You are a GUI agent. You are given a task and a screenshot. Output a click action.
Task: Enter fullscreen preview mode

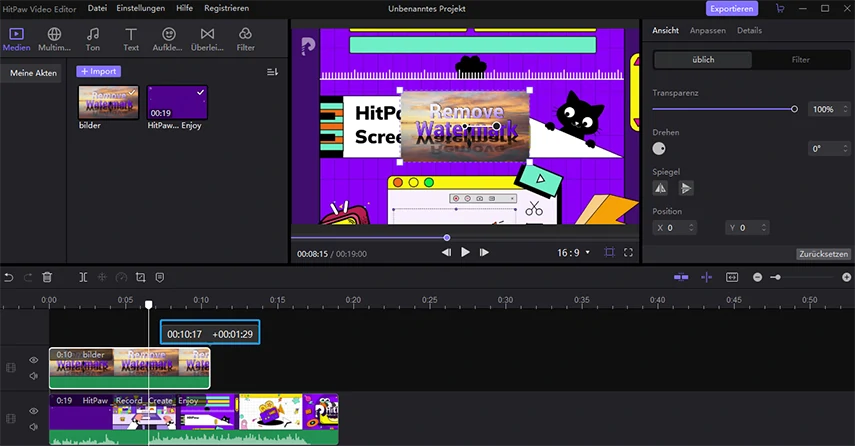point(628,252)
